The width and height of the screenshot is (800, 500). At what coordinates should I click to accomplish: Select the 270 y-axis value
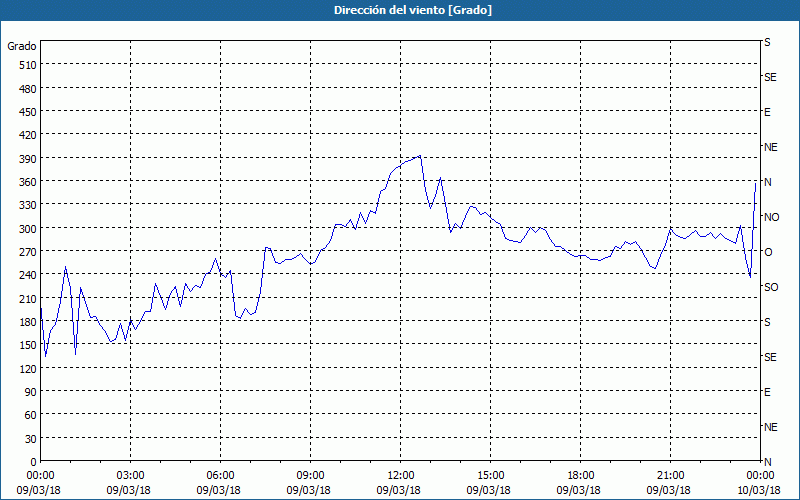[28, 252]
